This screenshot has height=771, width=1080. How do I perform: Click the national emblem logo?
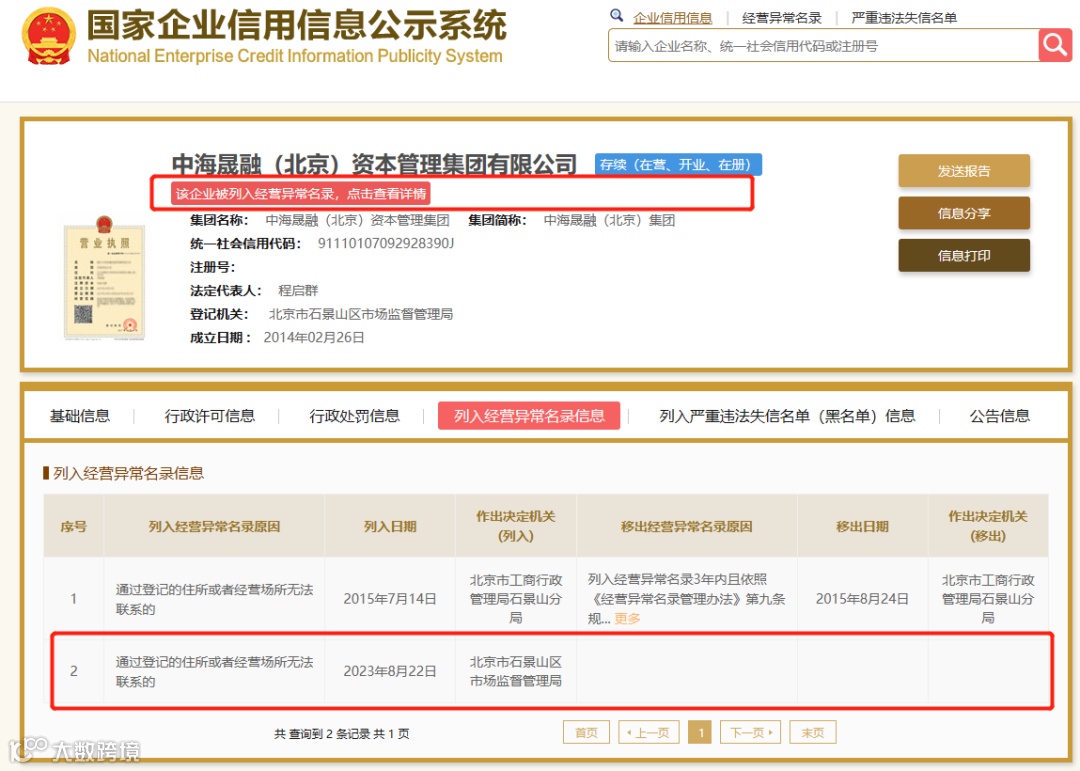click(48, 36)
